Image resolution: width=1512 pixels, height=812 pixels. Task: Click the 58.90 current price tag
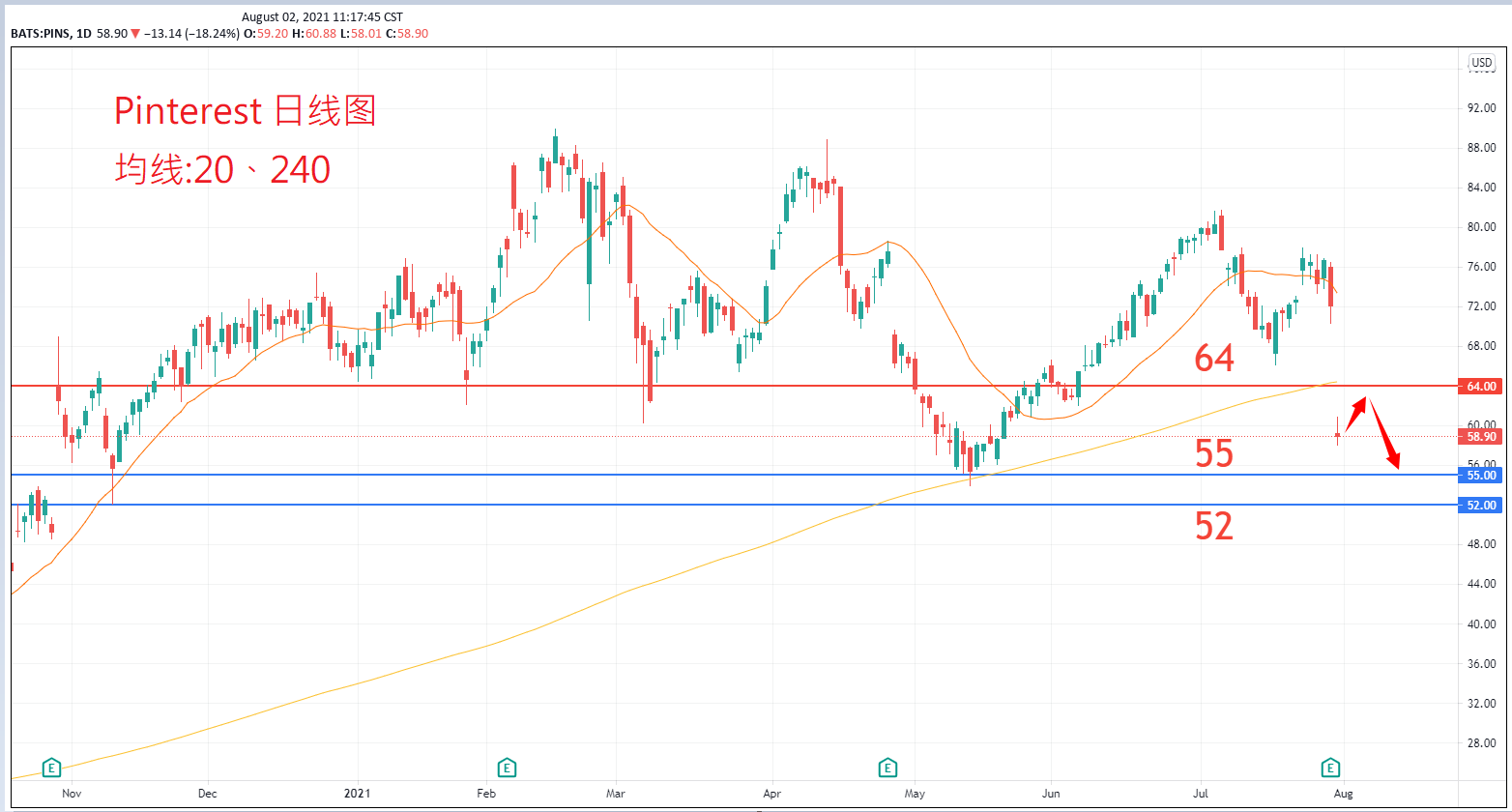coord(1481,437)
